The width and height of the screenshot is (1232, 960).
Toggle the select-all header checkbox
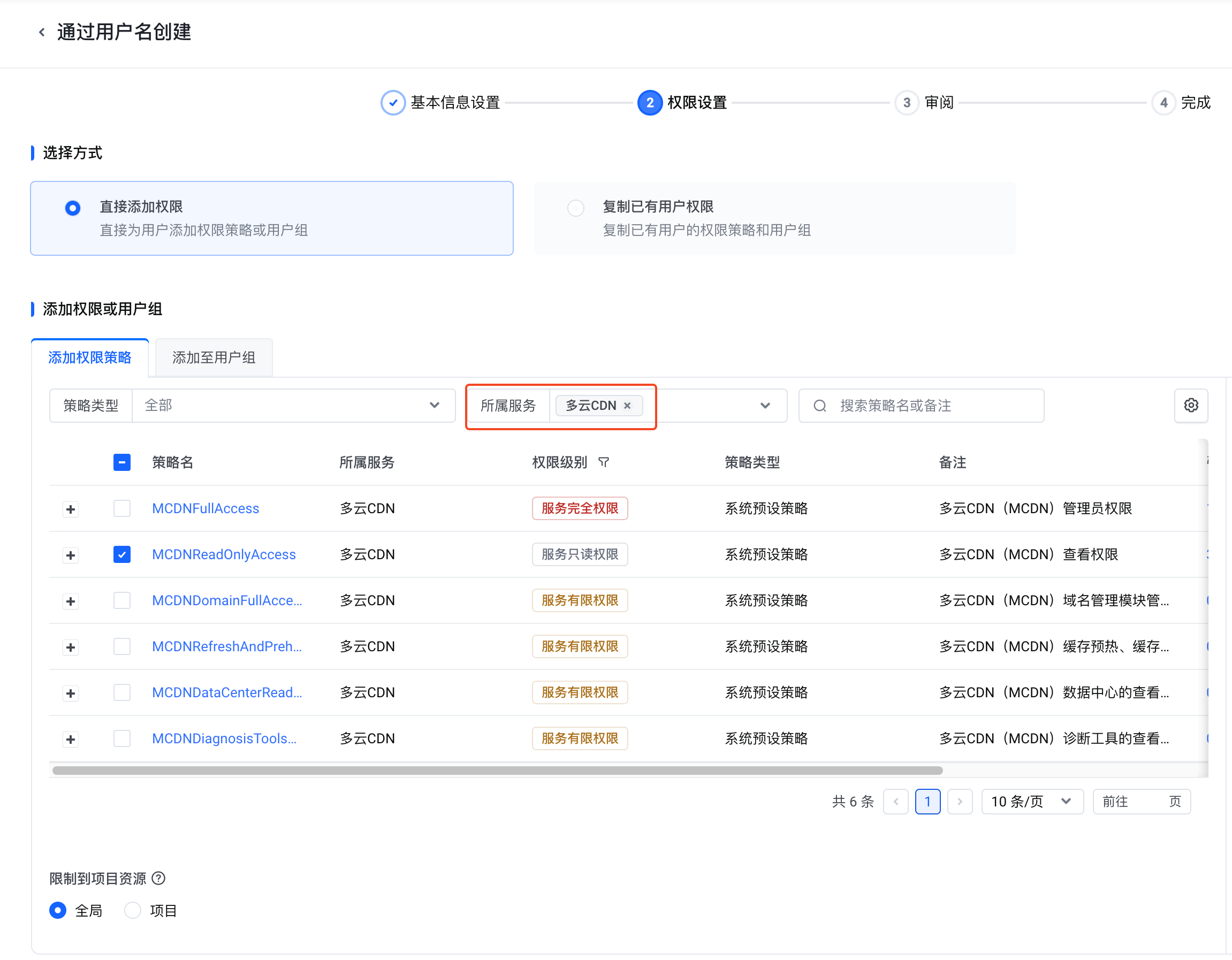pyautogui.click(x=122, y=462)
